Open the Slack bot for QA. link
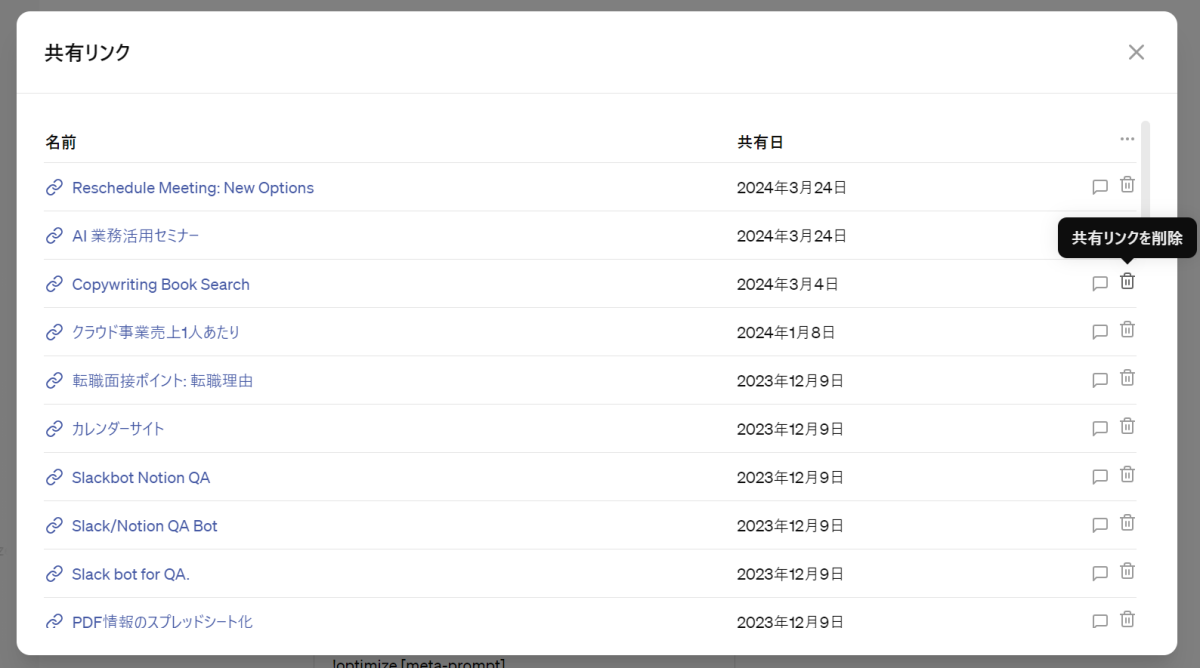This screenshot has height=668, width=1200. 131,574
